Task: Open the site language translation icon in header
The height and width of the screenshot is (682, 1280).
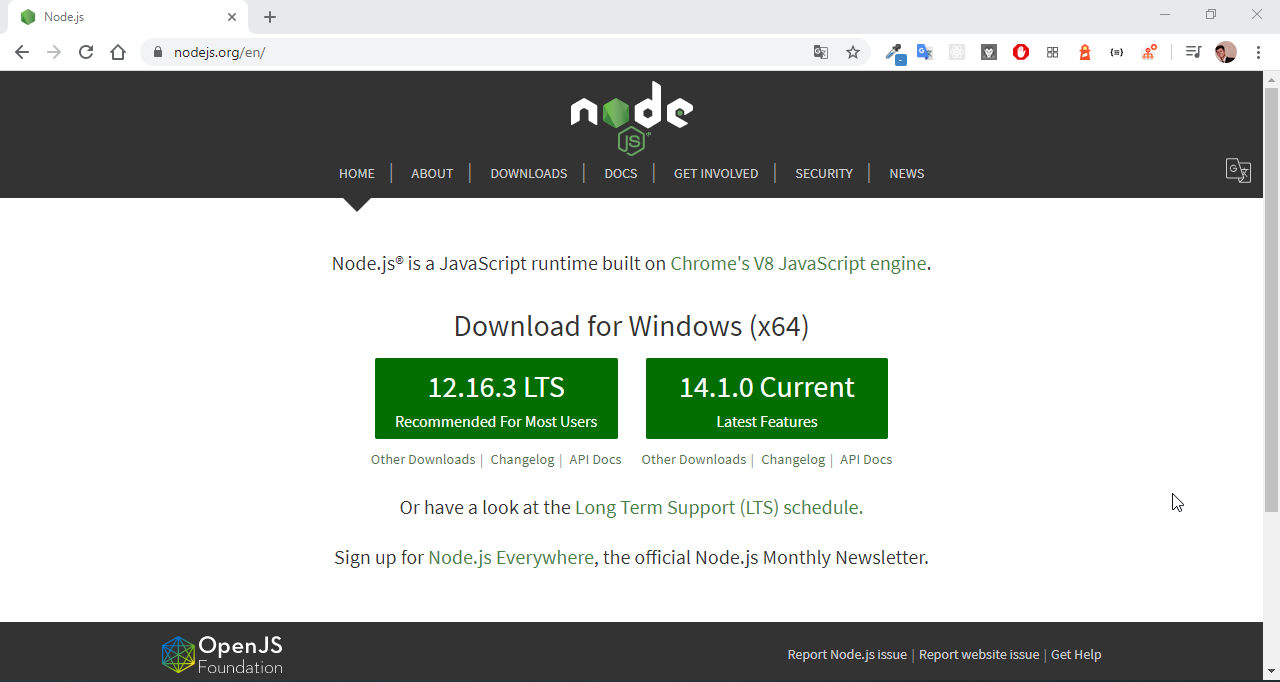Action: coord(1238,170)
